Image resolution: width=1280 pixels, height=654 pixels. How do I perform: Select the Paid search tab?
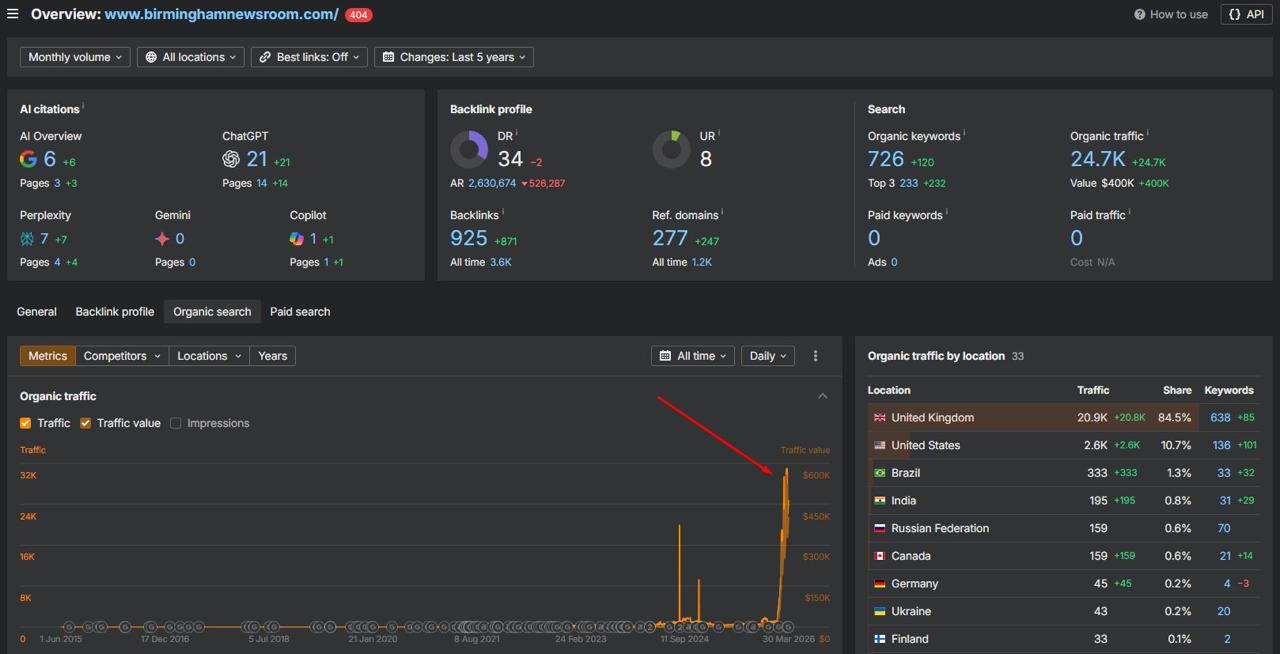click(300, 311)
